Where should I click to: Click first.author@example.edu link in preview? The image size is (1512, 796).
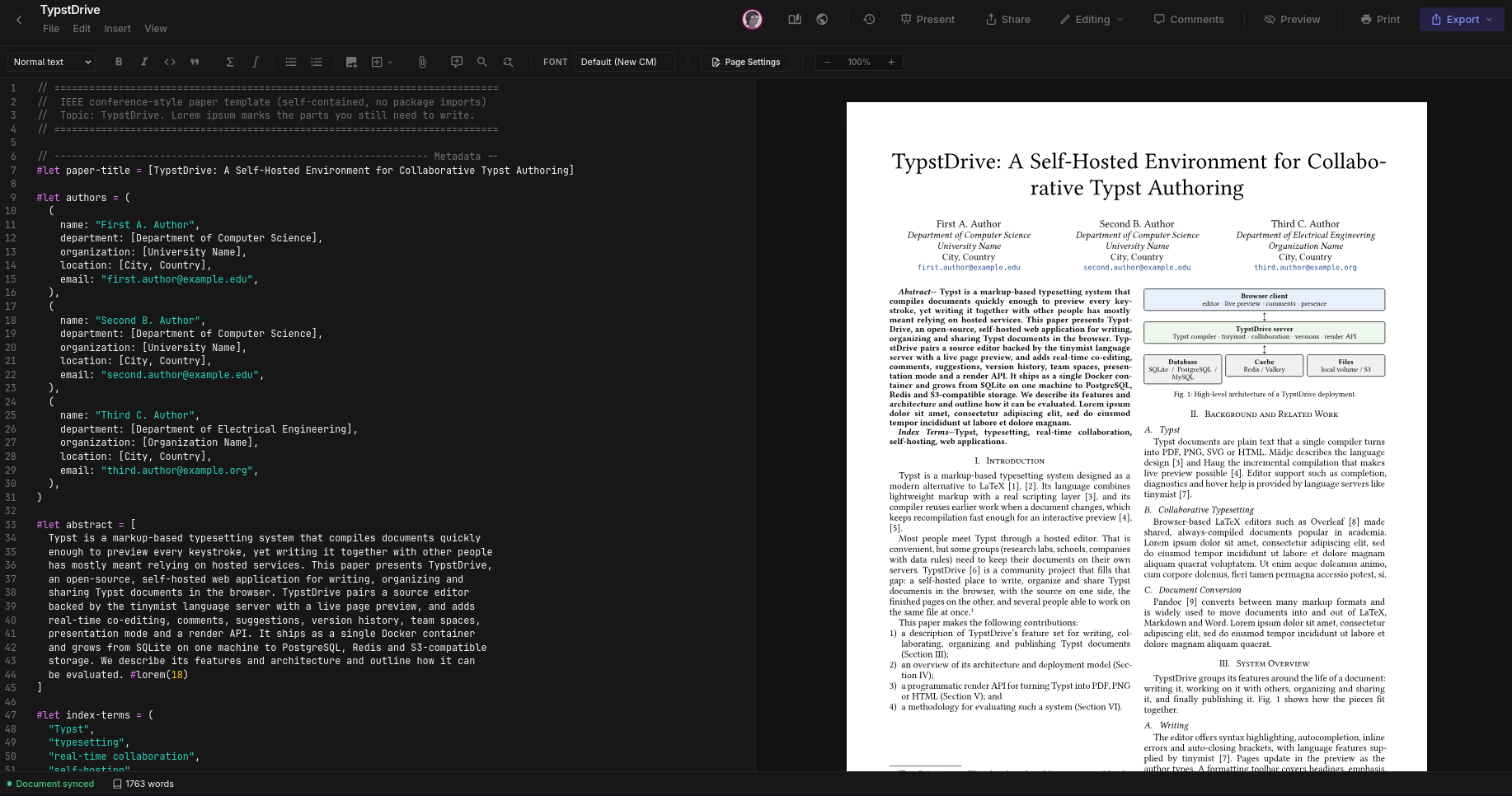(969, 268)
